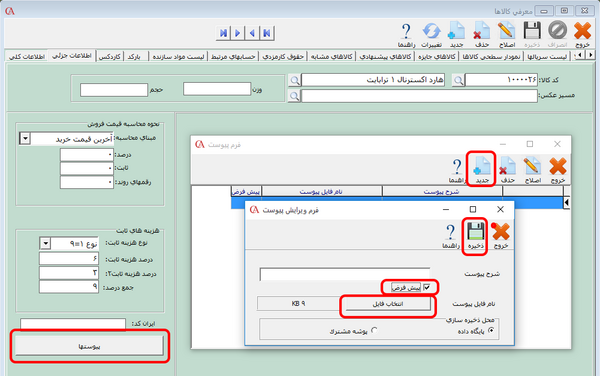Image resolution: width=600 pixels, height=376 pixels.
Task: Click the پیوستها (attachments) button
Action: point(89,346)
